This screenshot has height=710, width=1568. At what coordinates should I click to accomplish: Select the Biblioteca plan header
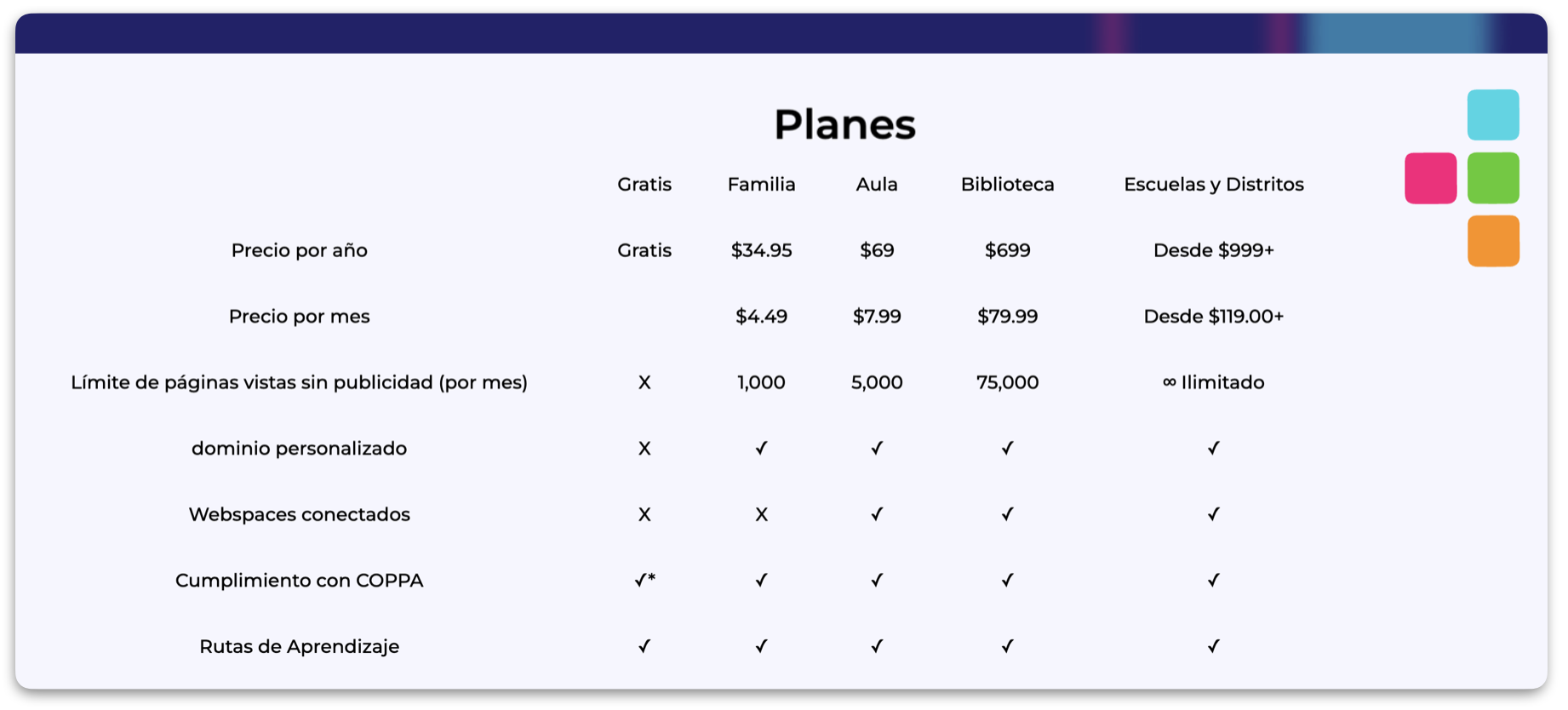point(1007,185)
